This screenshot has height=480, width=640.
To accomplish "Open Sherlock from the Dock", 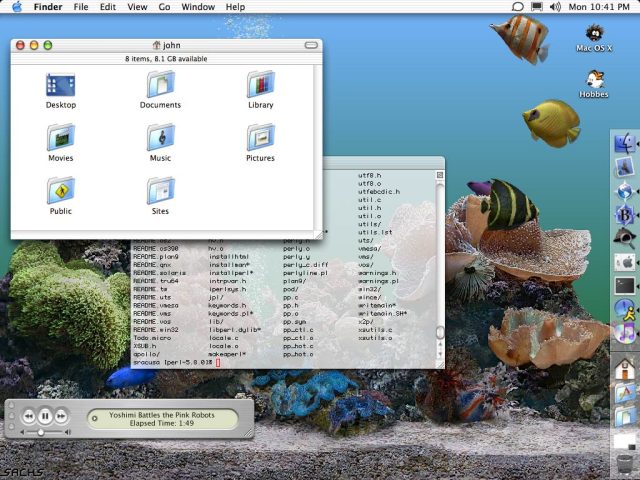I will (624, 238).
